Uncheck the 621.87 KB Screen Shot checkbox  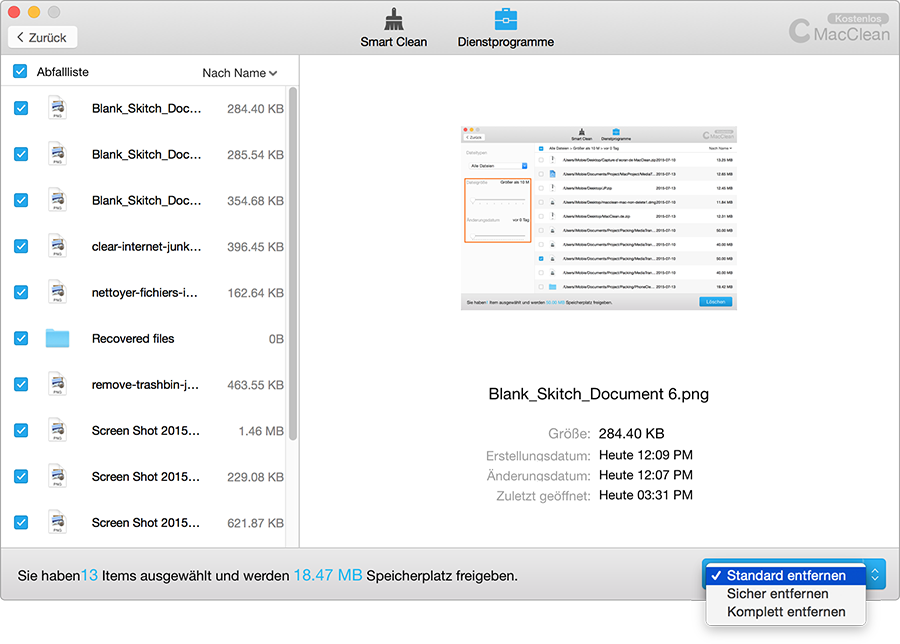point(21,522)
